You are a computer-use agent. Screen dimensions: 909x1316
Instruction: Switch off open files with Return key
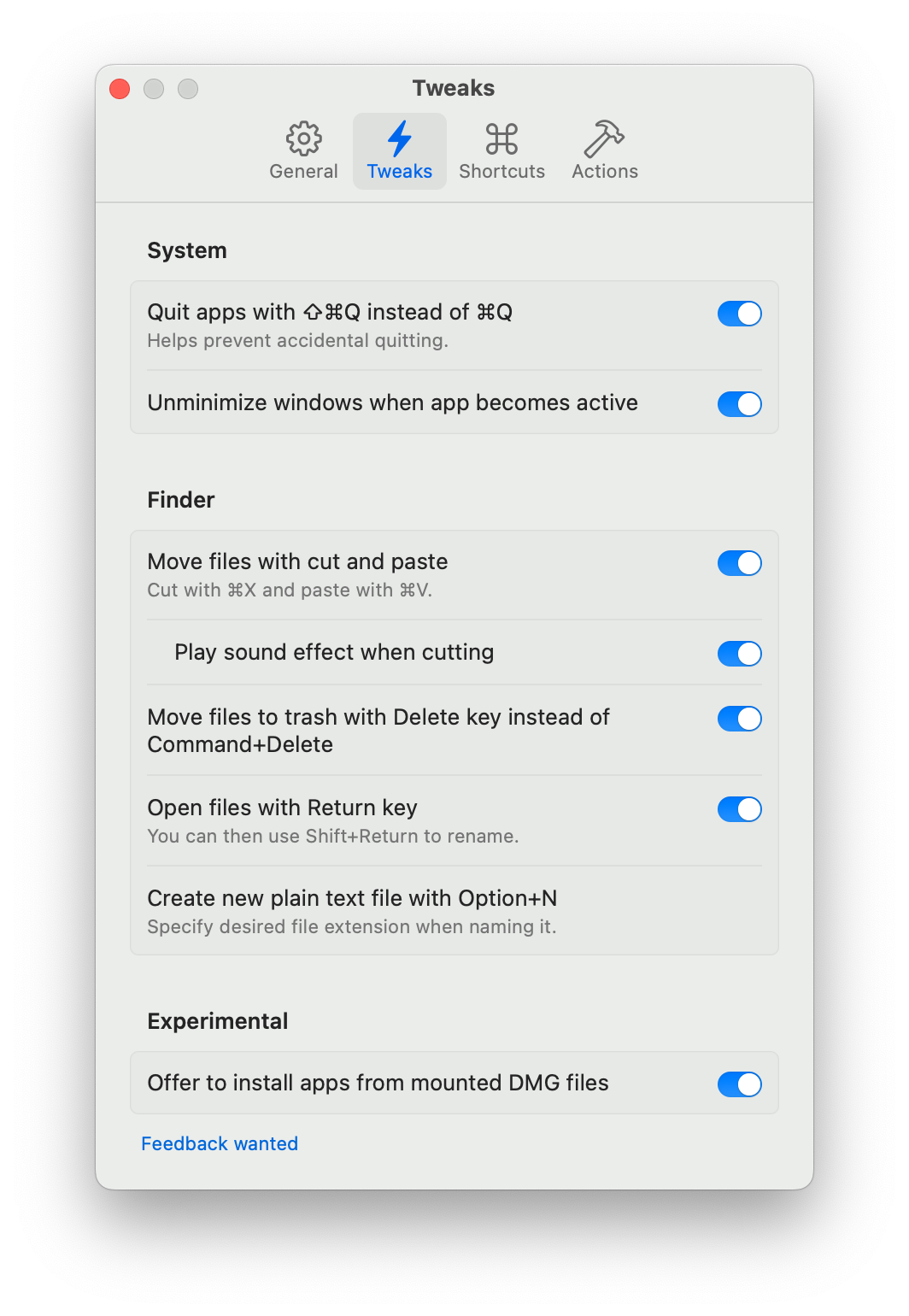pyautogui.click(x=739, y=809)
